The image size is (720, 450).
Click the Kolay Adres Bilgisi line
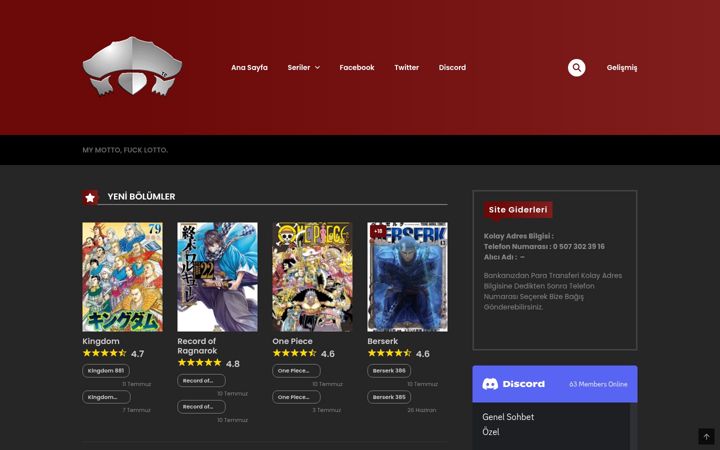[518, 236]
